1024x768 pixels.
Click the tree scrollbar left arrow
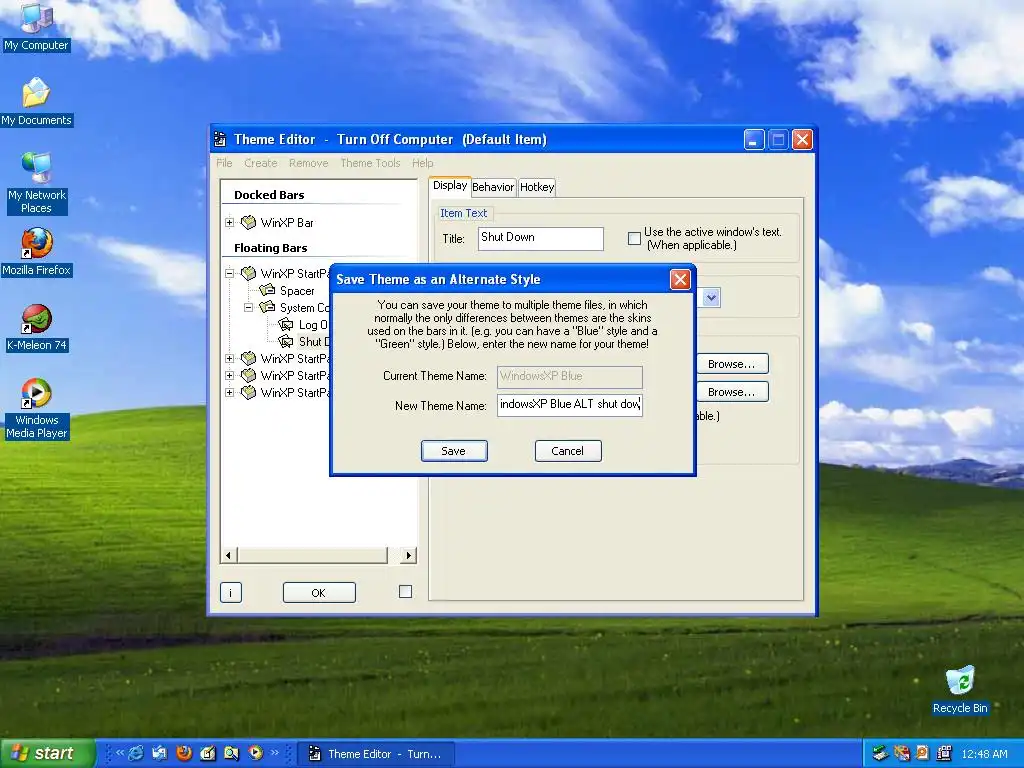click(228, 556)
